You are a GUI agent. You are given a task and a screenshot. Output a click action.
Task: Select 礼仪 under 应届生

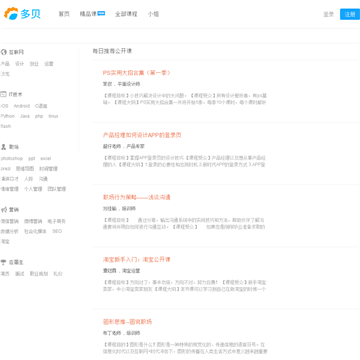click(58, 274)
